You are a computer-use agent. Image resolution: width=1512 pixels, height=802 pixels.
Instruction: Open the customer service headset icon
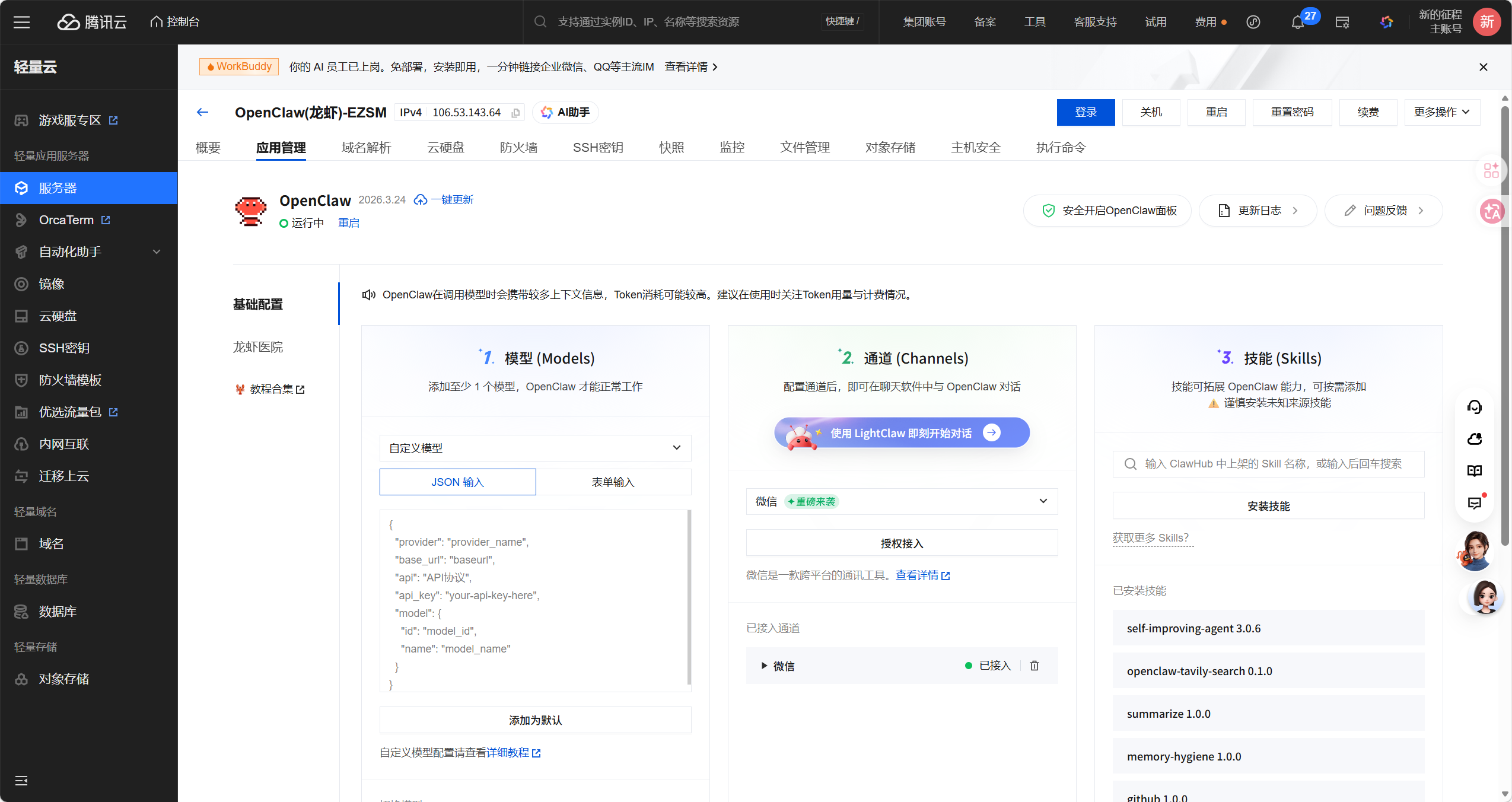tap(1475, 407)
